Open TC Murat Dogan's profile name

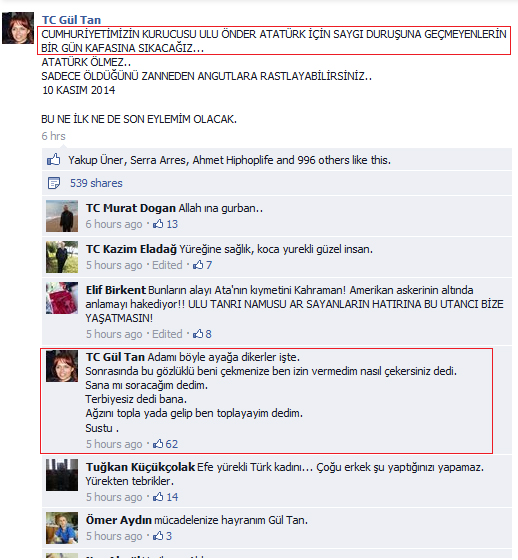coord(131,208)
